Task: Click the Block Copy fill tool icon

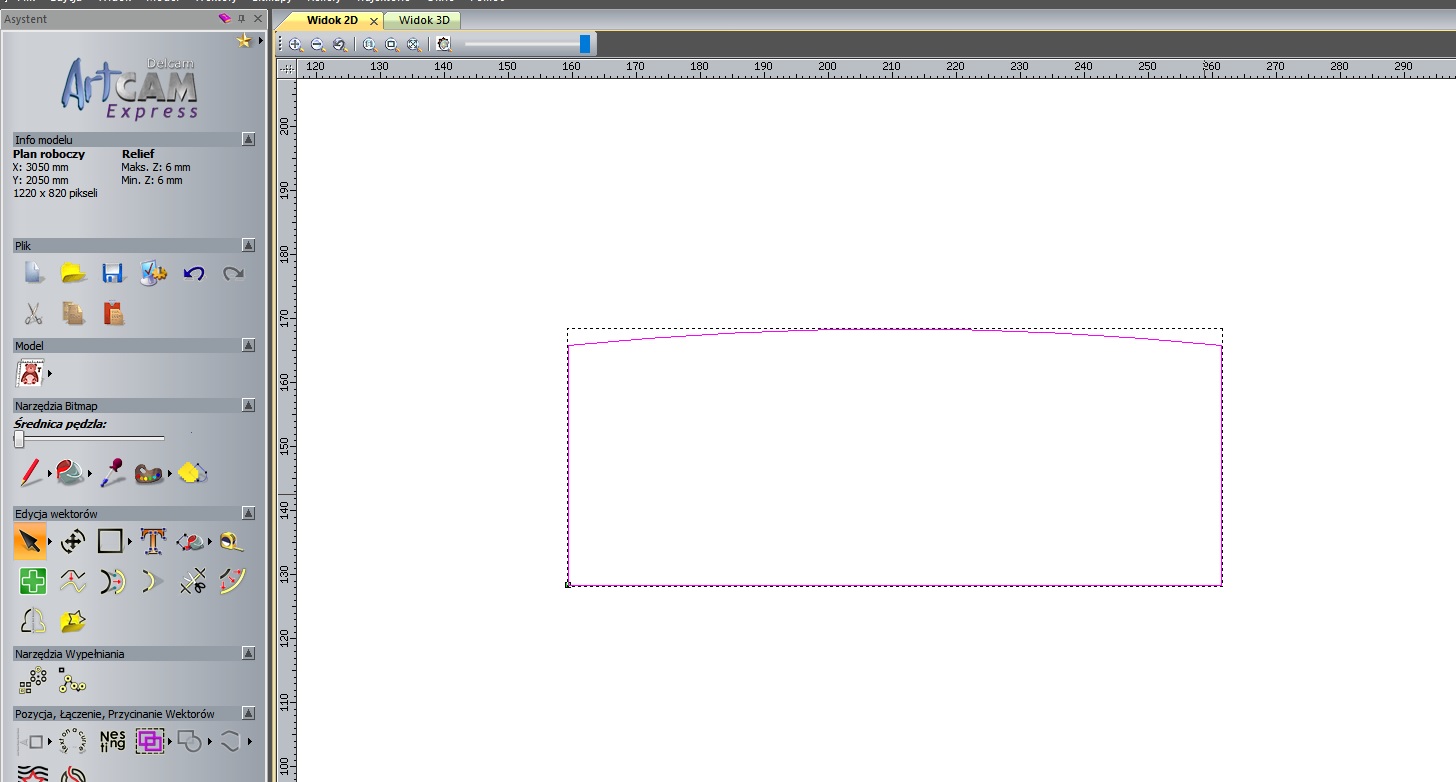Action: 33,681
